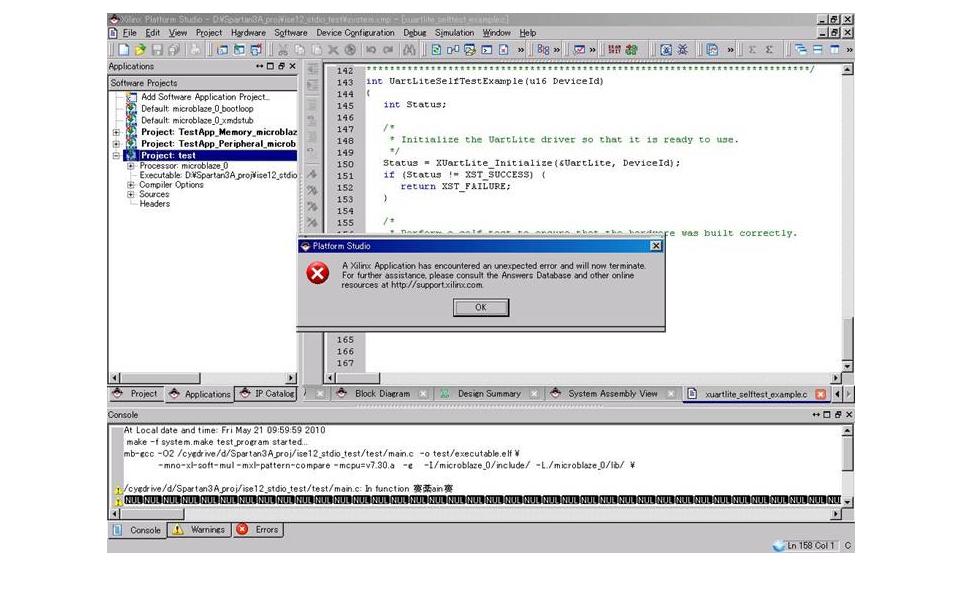Click the red error icon in dialog

click(318, 273)
